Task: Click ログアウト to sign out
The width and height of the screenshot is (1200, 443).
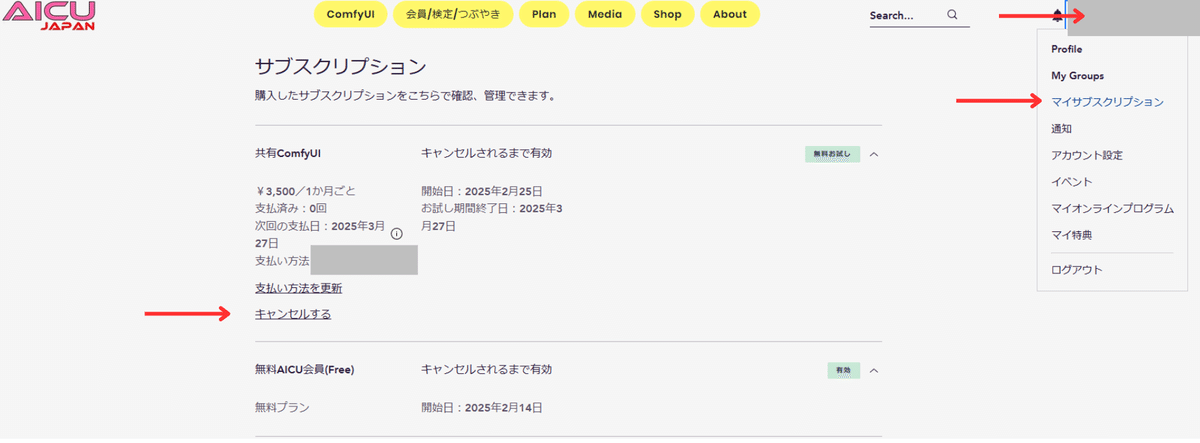Action: tap(1076, 270)
